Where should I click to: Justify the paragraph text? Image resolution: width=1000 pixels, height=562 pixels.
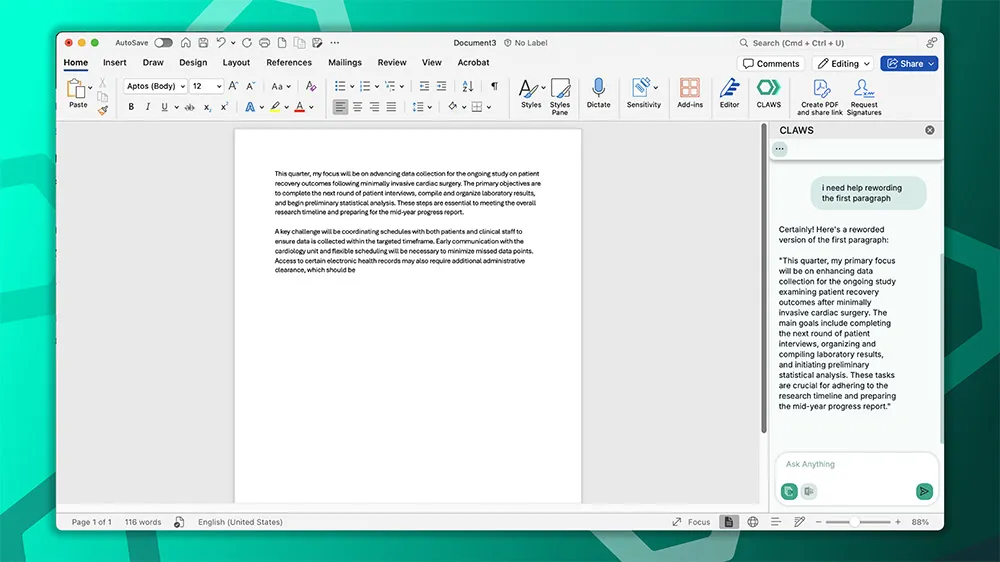click(x=391, y=107)
